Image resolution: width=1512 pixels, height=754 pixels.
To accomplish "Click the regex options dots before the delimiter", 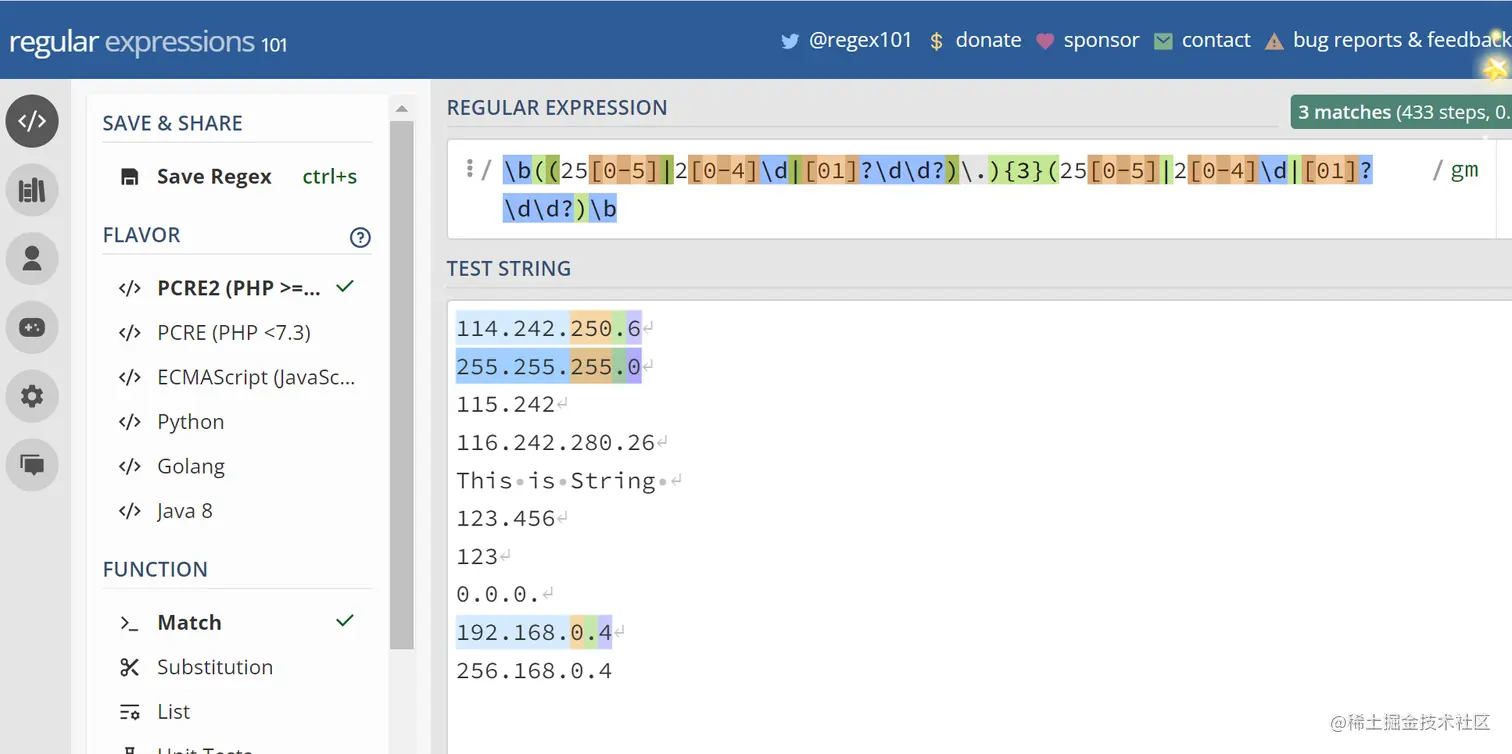I will point(469,168).
